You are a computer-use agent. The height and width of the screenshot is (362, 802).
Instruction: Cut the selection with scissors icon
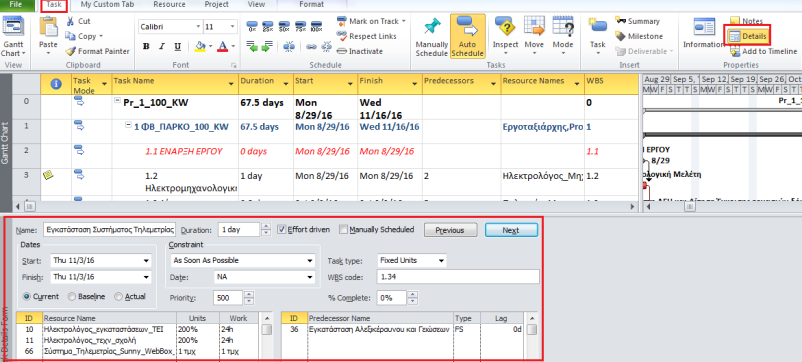[x=78, y=21]
